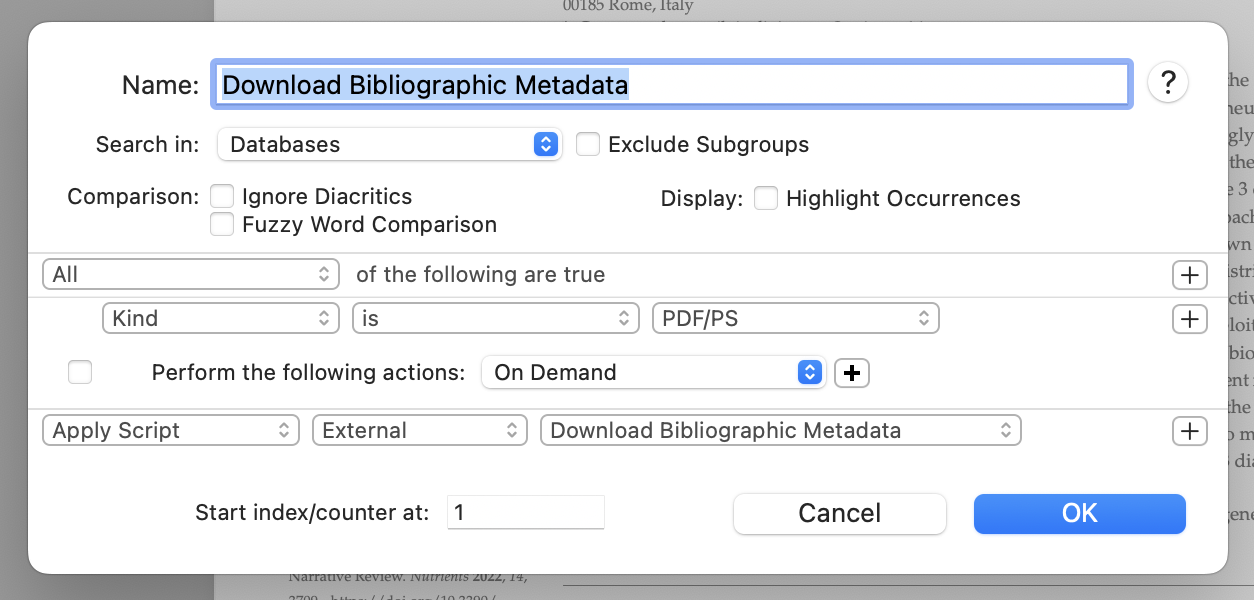Enable Exclude Subgroups checkbox
The width and height of the screenshot is (1254, 600).
coord(588,144)
